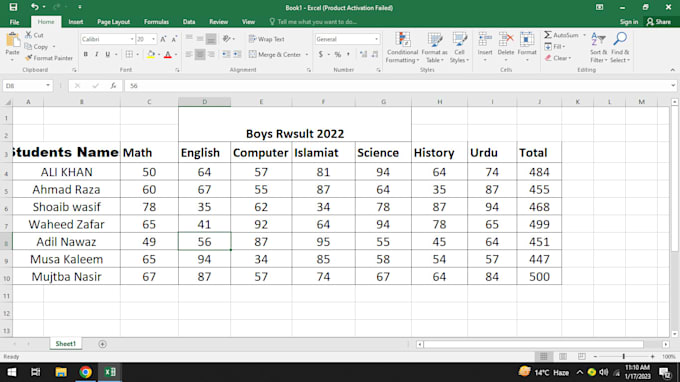Decrease font size with the small A icon
The height and width of the screenshot is (382, 680).
click(x=174, y=39)
